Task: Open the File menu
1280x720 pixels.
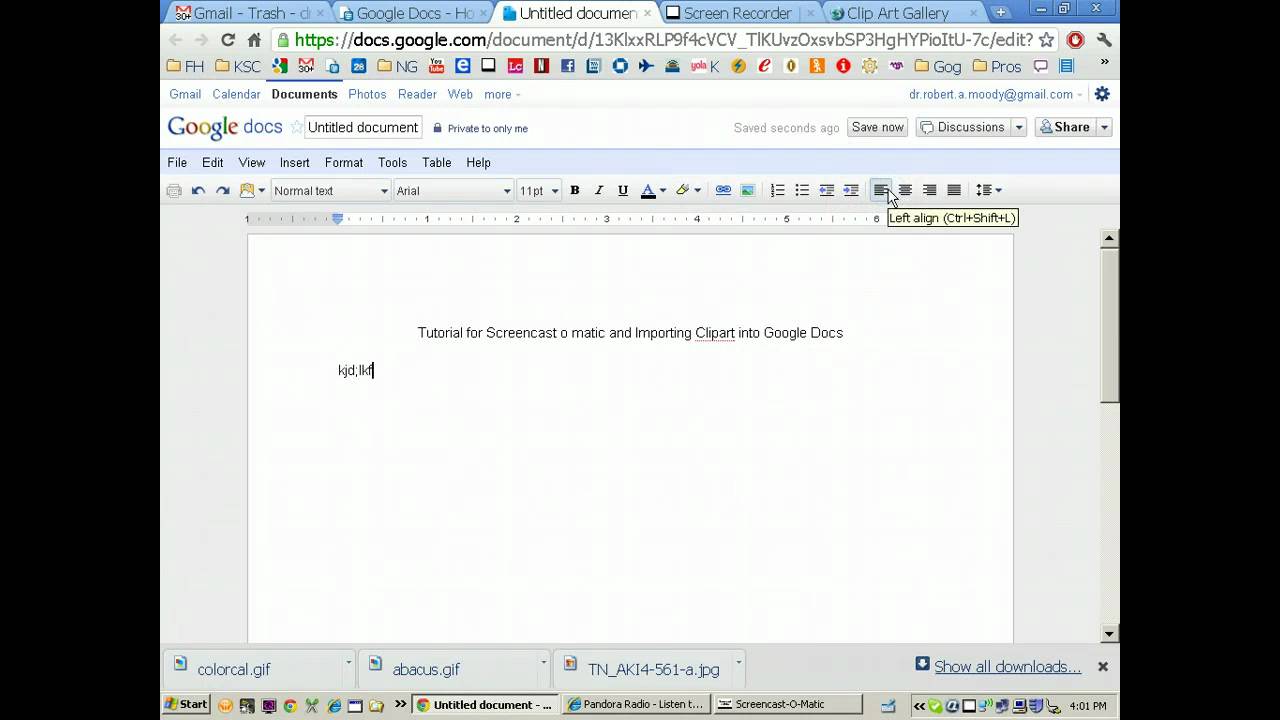Action: (x=177, y=163)
